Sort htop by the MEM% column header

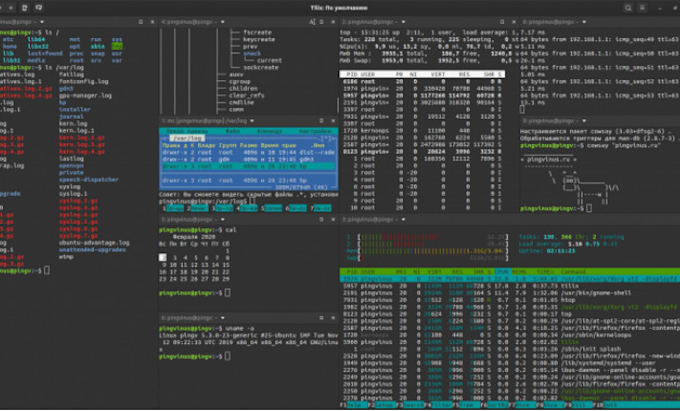click(x=519, y=272)
